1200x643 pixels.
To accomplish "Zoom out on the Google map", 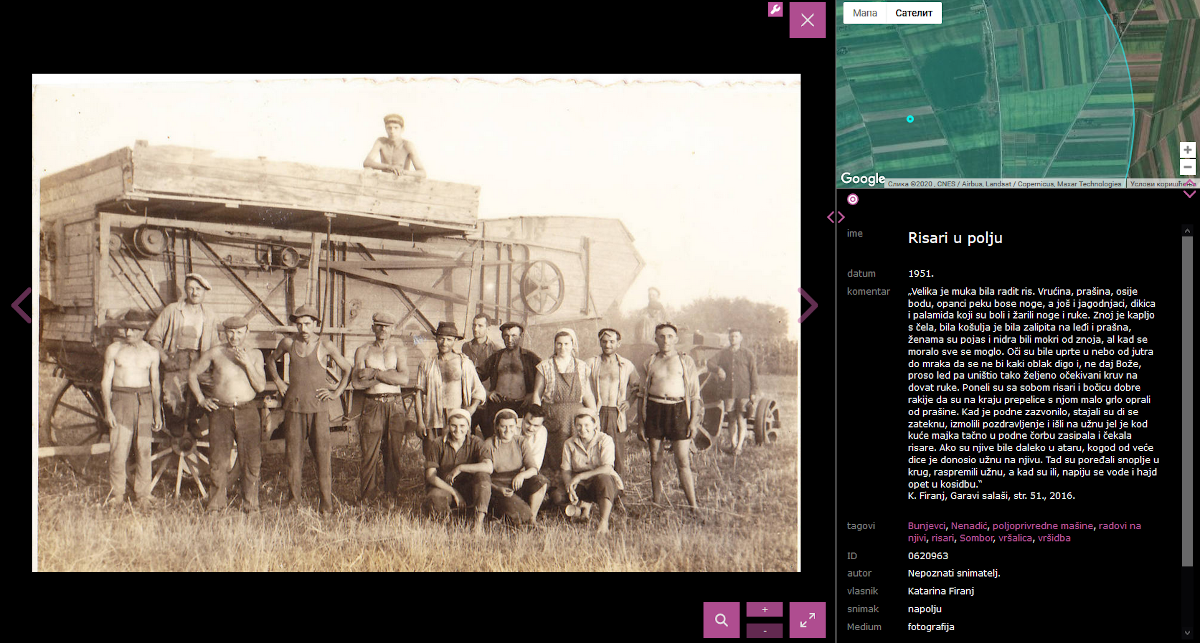I will tap(1187, 167).
